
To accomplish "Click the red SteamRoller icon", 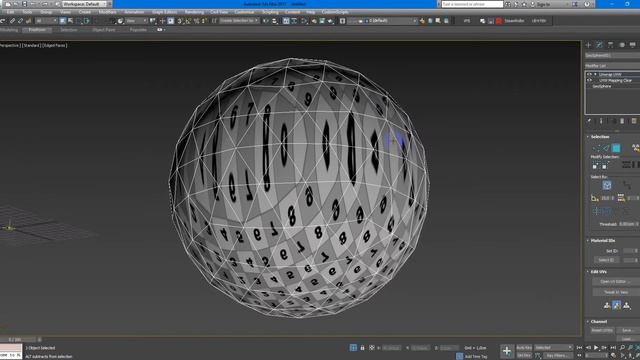I will coord(498,20).
